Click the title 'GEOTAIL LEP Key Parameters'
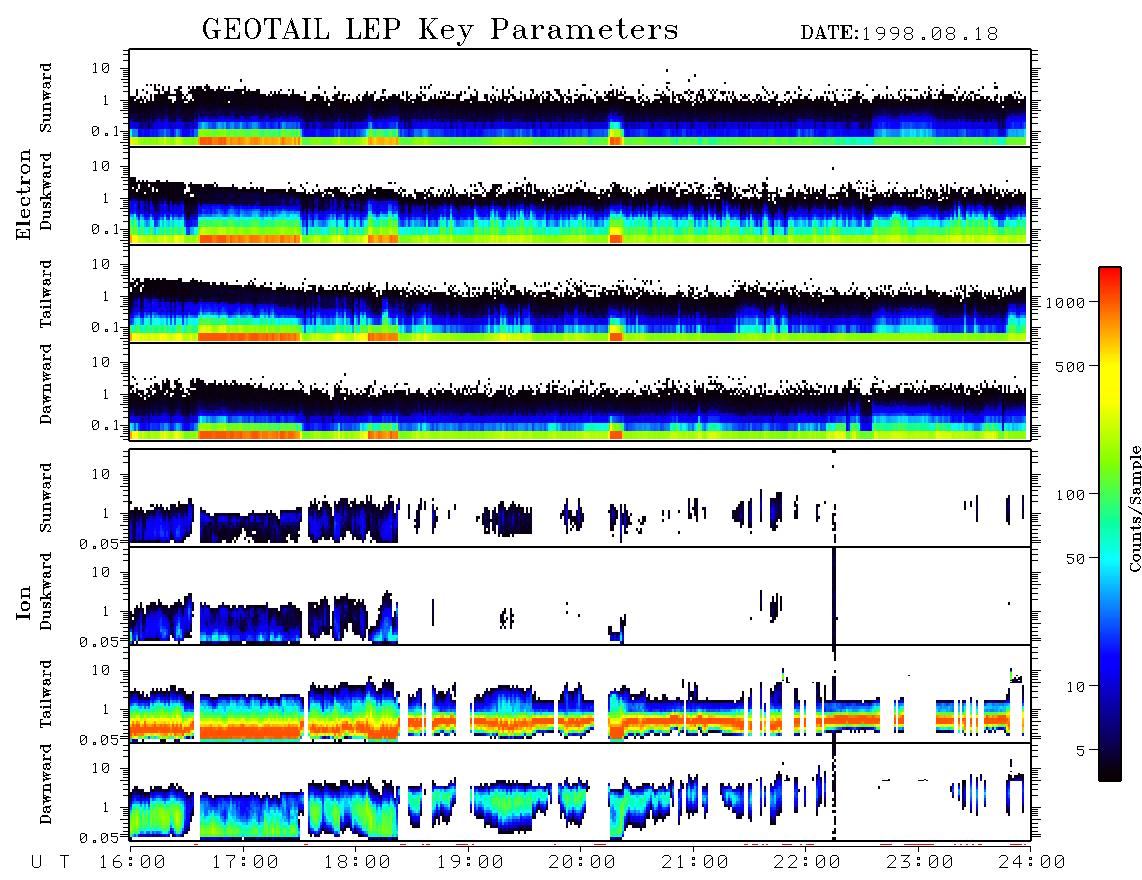 440,30
